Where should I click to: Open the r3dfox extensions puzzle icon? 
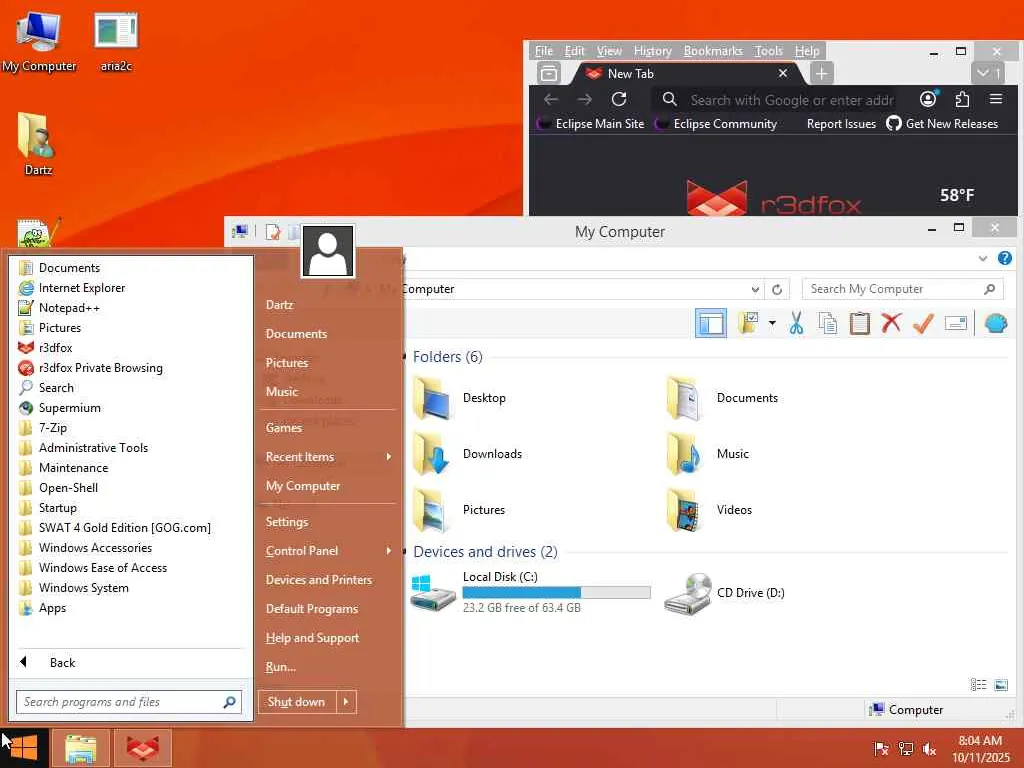pyautogui.click(x=962, y=99)
